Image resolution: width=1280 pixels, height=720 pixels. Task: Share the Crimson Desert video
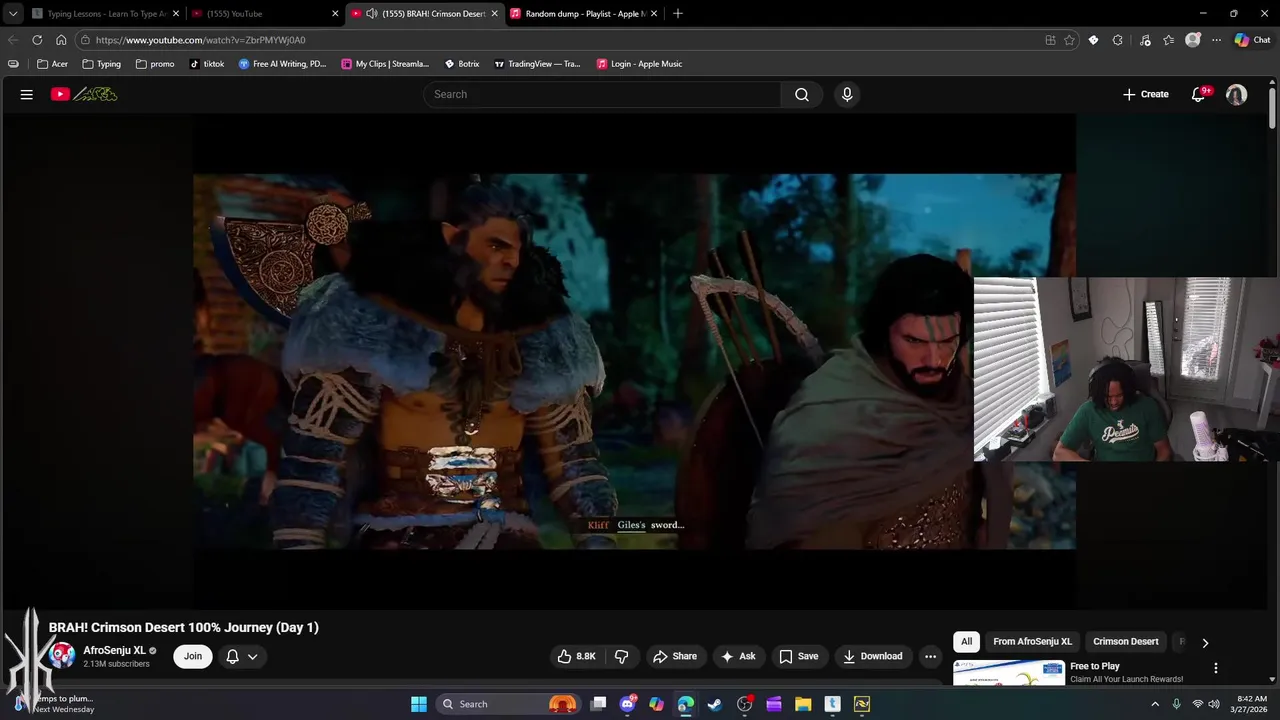(674, 656)
